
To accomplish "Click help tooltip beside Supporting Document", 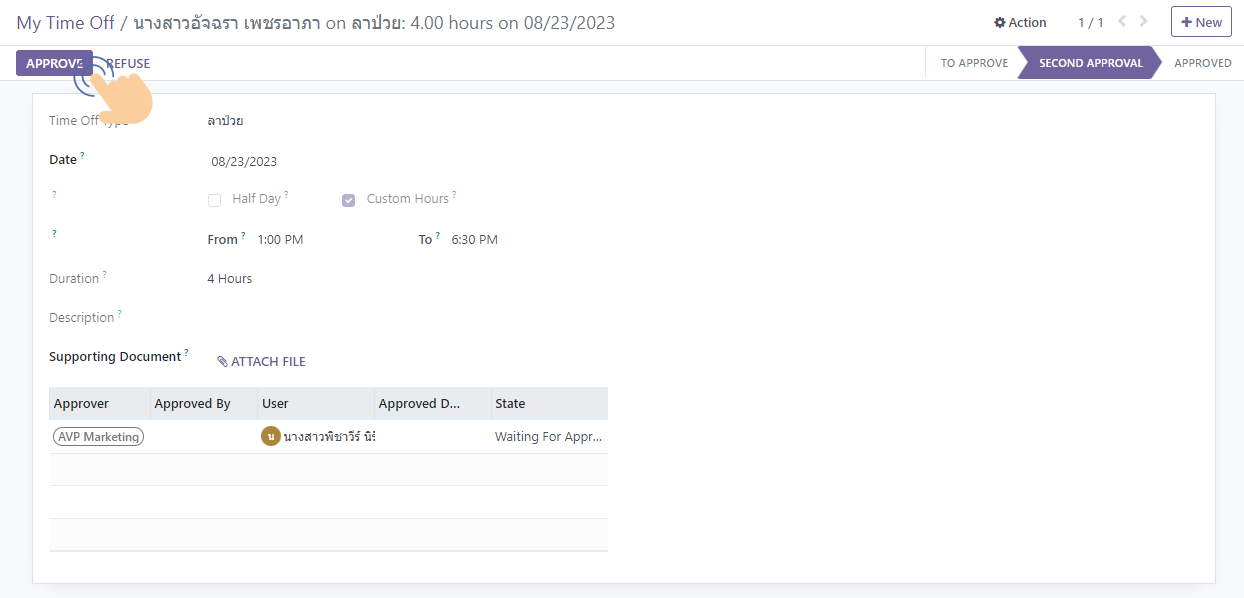I will coord(186,353).
